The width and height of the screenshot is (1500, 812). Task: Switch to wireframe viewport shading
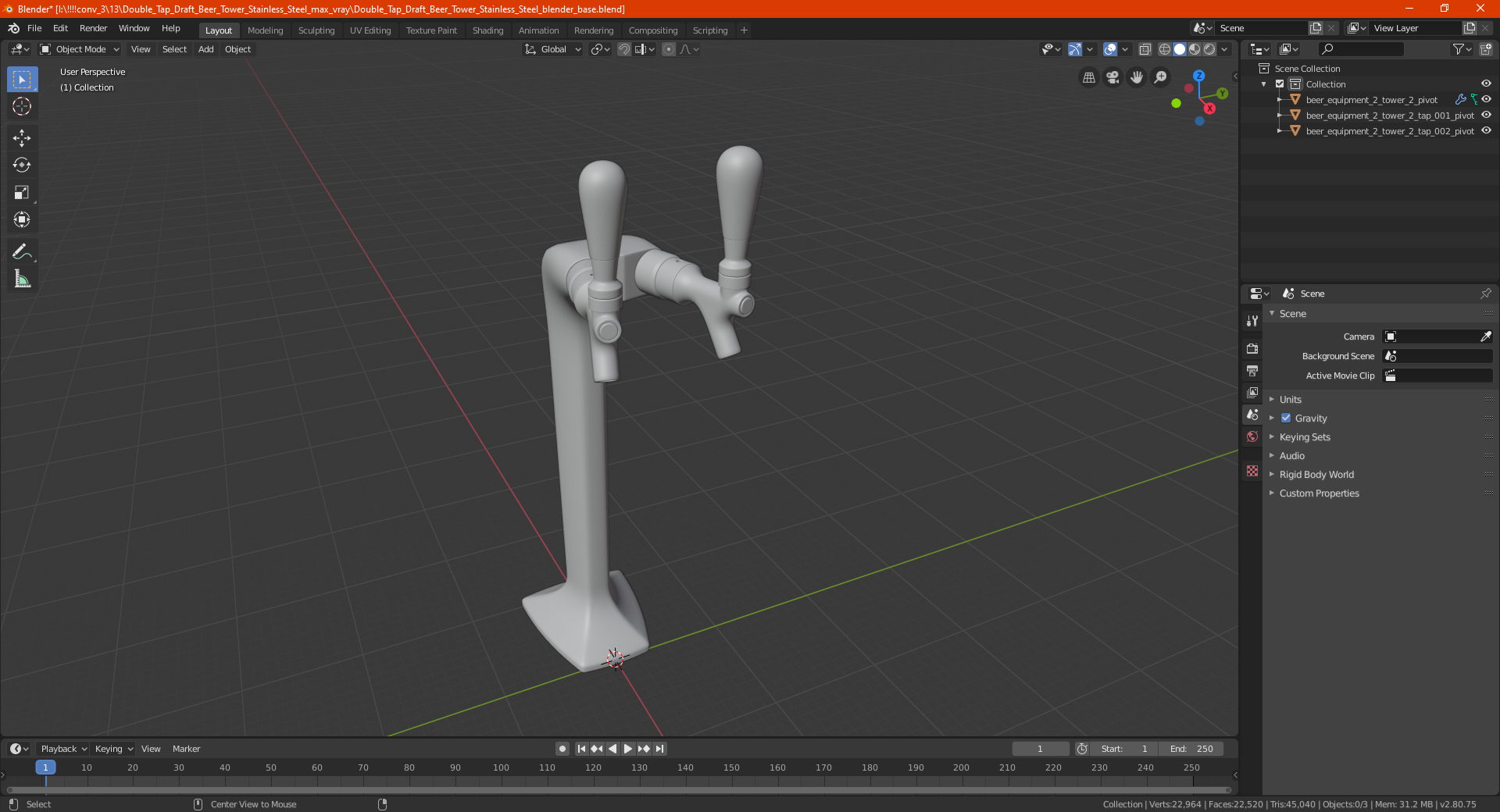pyautogui.click(x=1165, y=49)
